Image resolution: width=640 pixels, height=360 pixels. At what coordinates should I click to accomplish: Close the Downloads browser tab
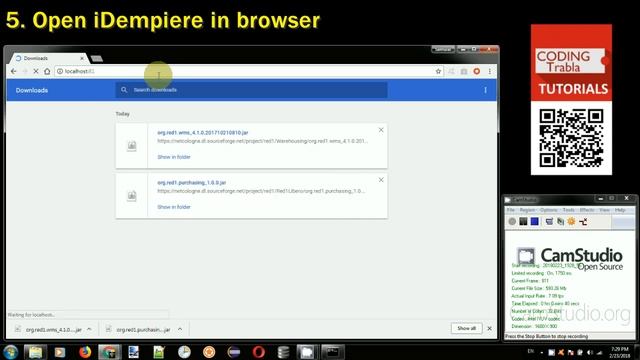point(82,58)
